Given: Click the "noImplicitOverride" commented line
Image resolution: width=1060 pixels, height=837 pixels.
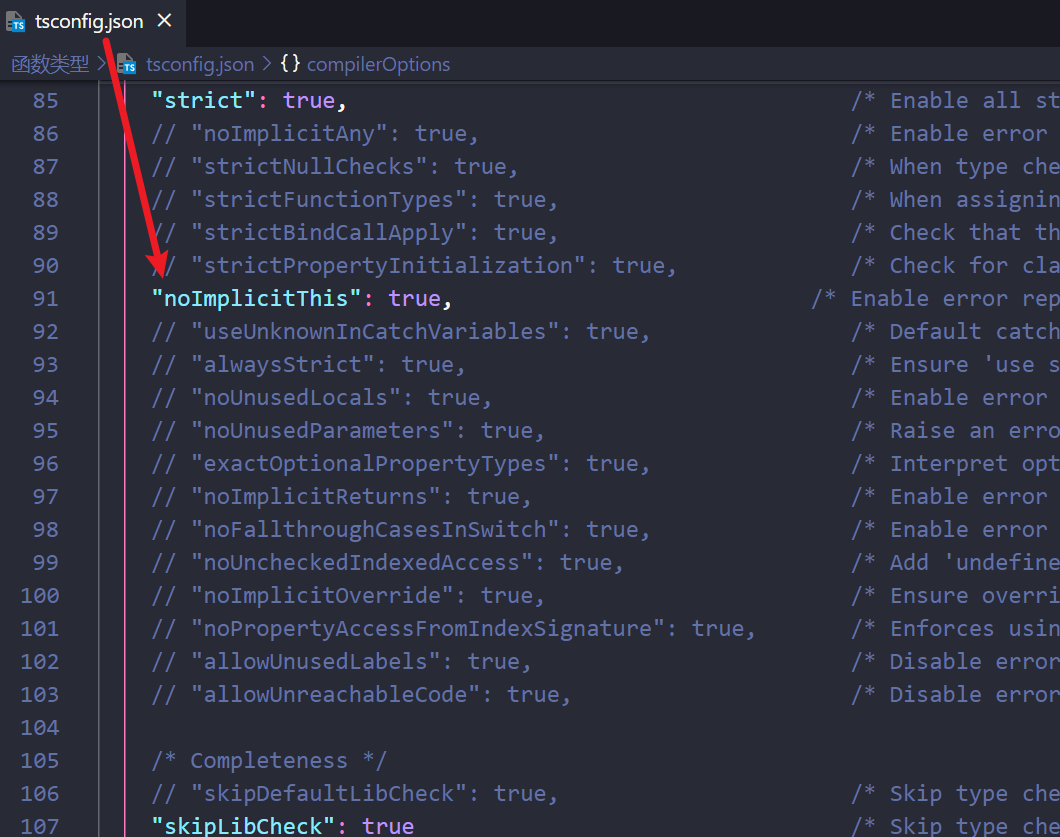Looking at the screenshot, I should coord(347,596).
